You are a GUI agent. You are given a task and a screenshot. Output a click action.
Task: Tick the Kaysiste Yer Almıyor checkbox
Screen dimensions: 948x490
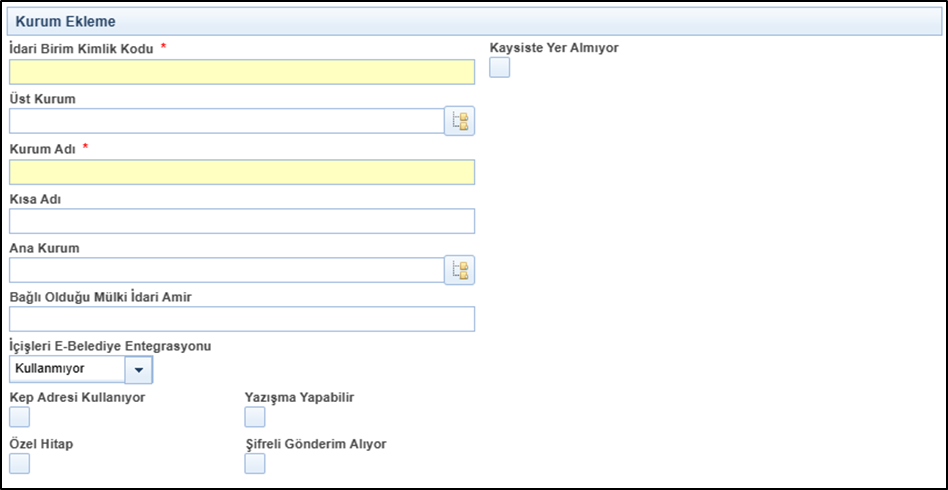point(499,67)
